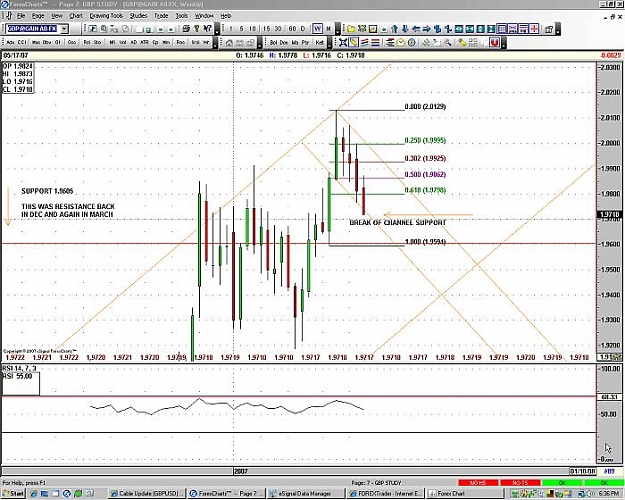Click the blue up arrow icon
Screen dimensions: 625x500
point(394,29)
